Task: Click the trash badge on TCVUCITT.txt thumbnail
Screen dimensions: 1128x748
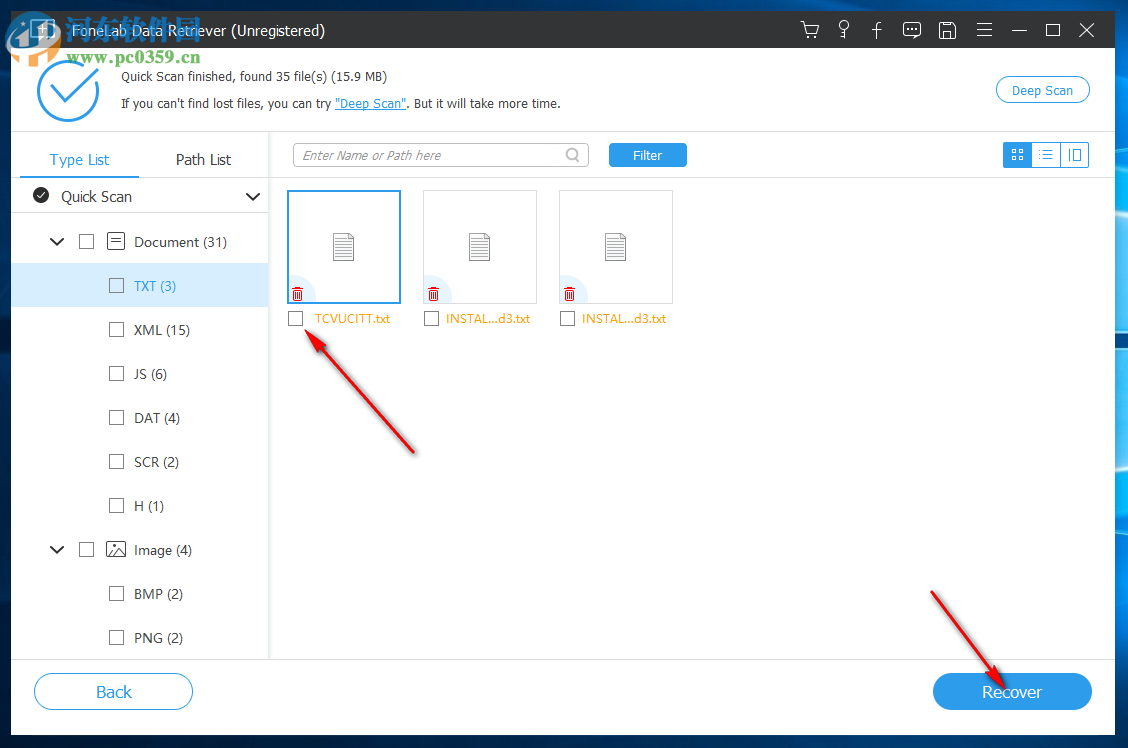Action: click(x=298, y=293)
